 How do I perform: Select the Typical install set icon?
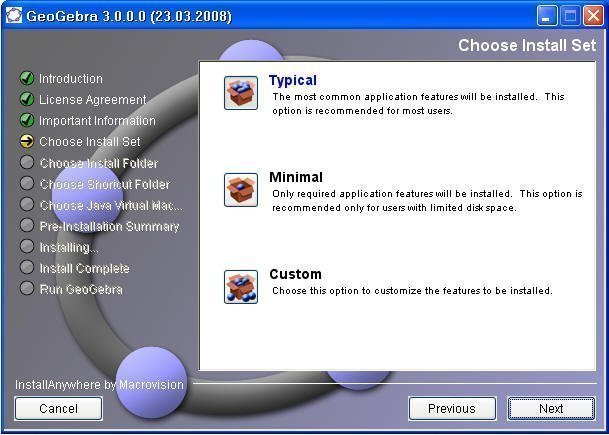(x=241, y=93)
